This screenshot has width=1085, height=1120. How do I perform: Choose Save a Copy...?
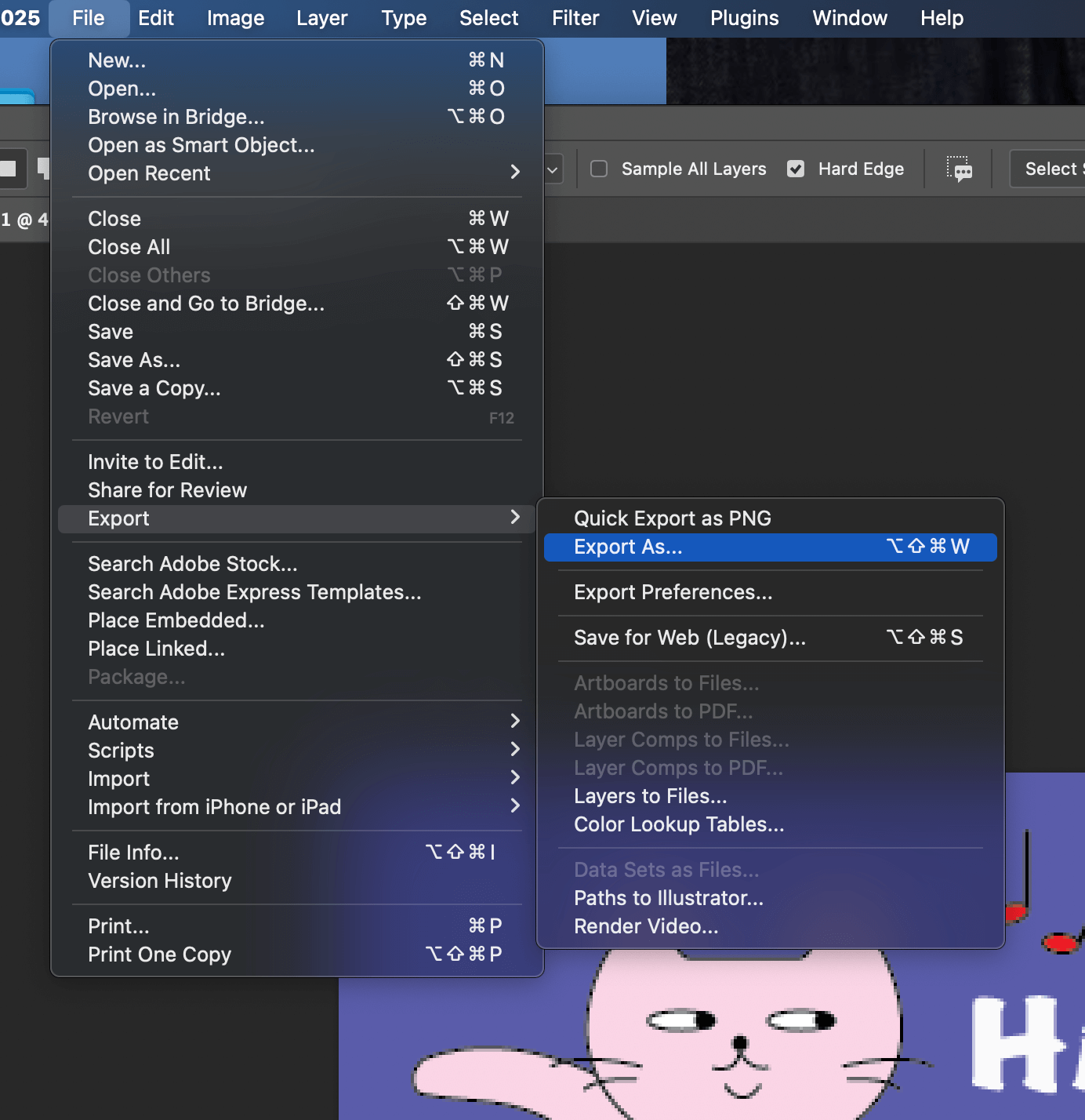click(x=297, y=388)
